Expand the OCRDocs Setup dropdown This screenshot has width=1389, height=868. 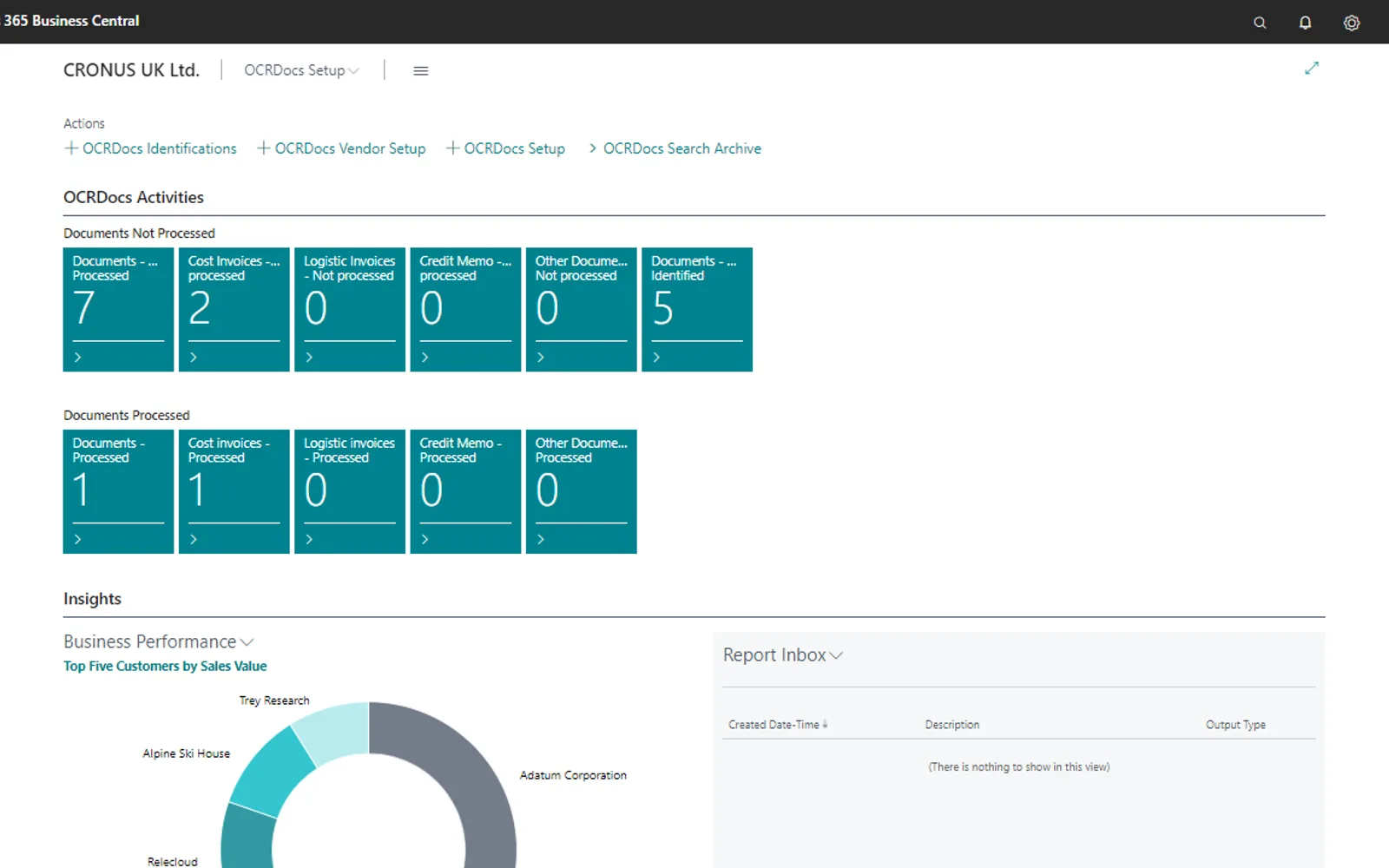pyautogui.click(x=301, y=70)
